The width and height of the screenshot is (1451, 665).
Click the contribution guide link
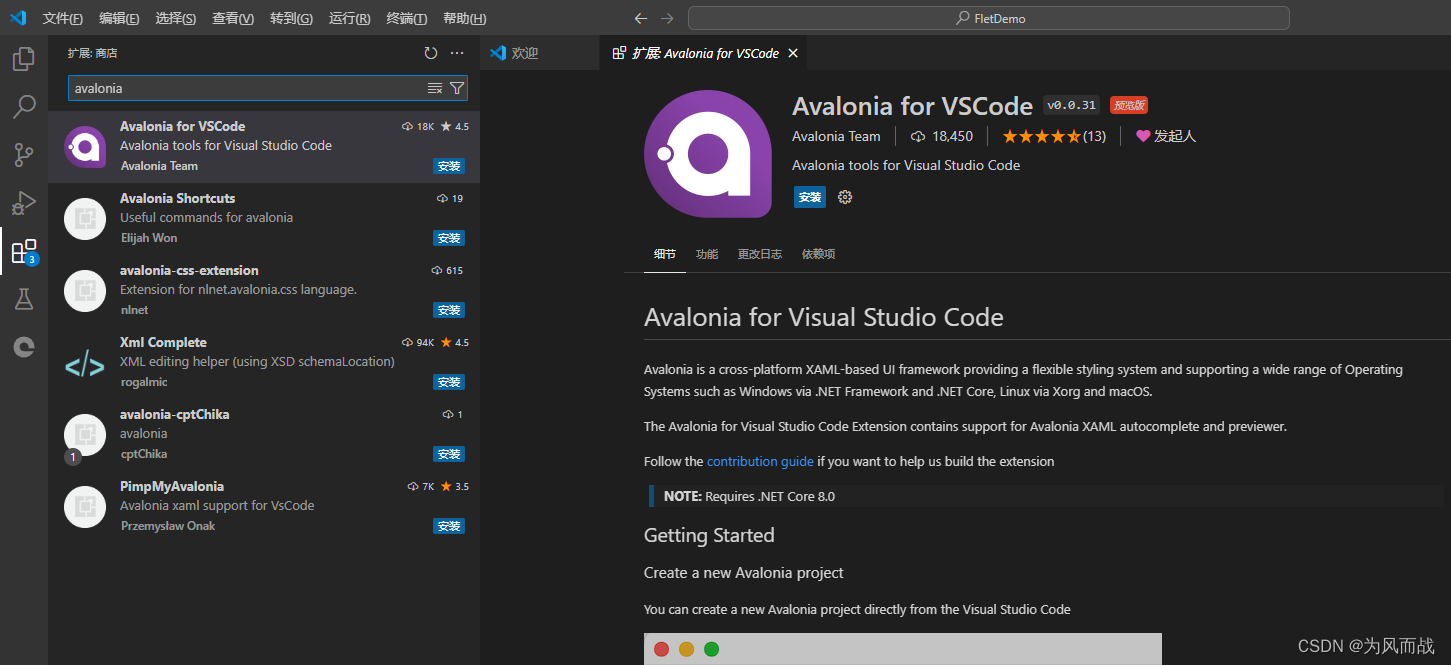click(x=760, y=461)
